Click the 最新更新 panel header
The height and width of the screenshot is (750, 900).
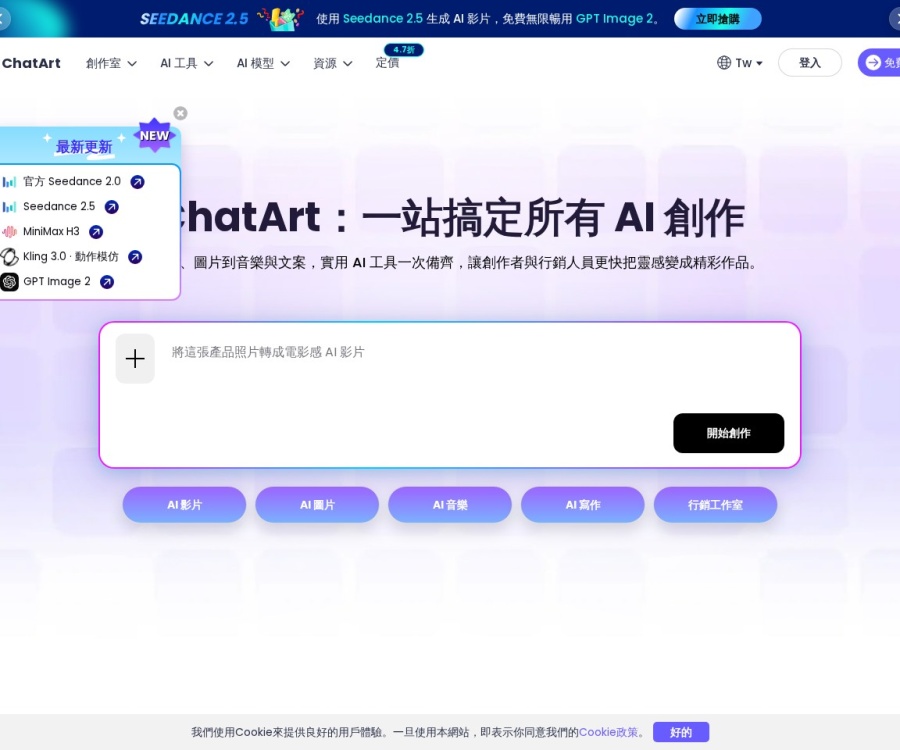pos(84,147)
